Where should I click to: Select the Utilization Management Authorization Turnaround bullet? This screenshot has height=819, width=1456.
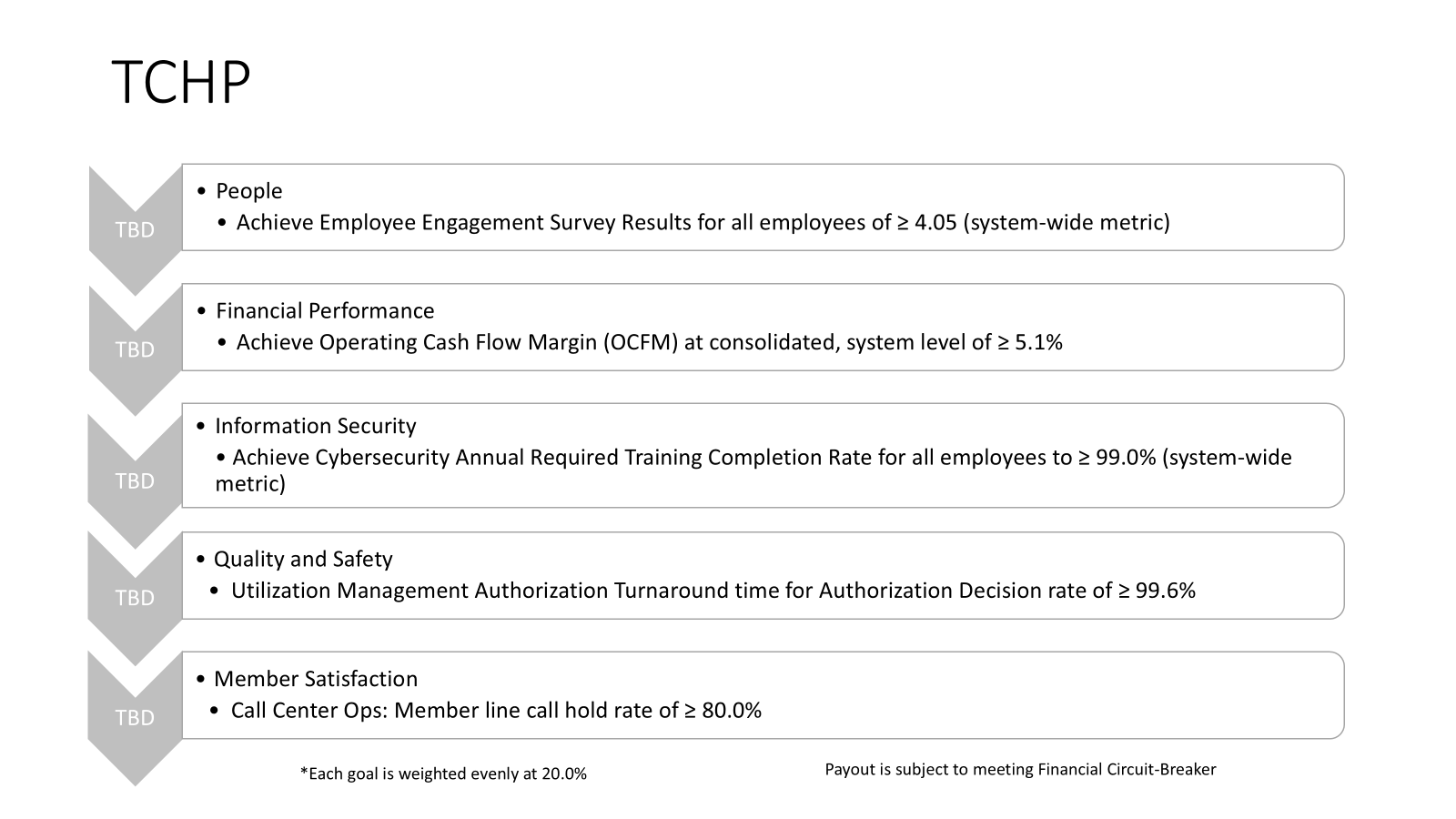click(713, 591)
